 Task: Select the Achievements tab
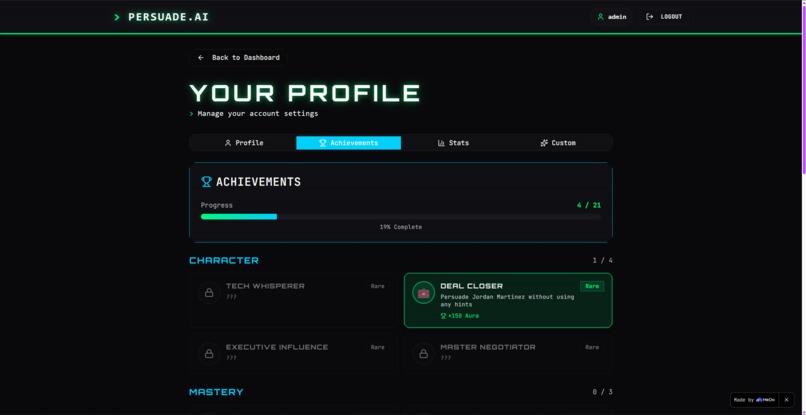[x=349, y=143]
